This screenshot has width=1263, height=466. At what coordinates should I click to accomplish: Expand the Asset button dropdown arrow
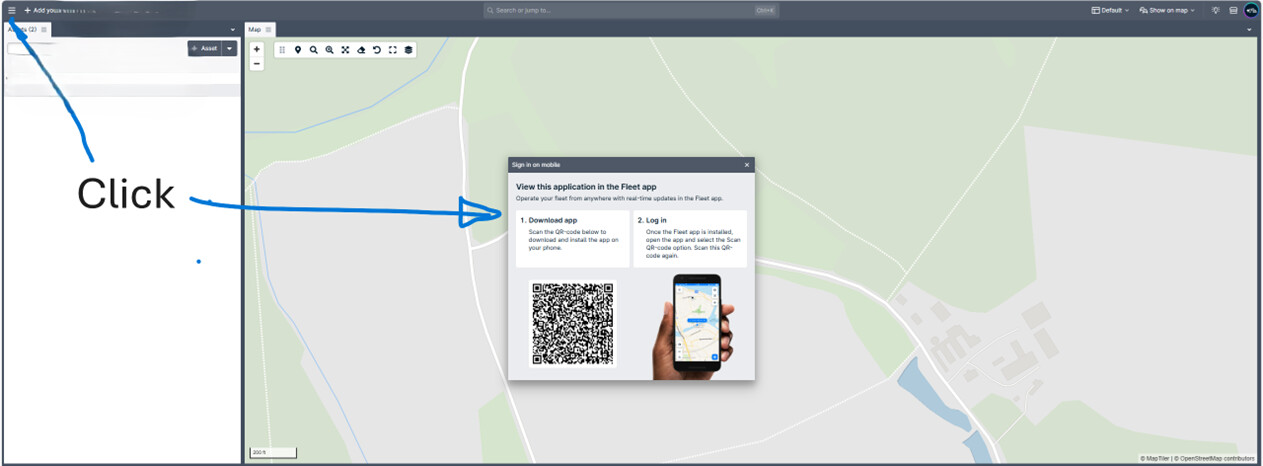[230, 48]
